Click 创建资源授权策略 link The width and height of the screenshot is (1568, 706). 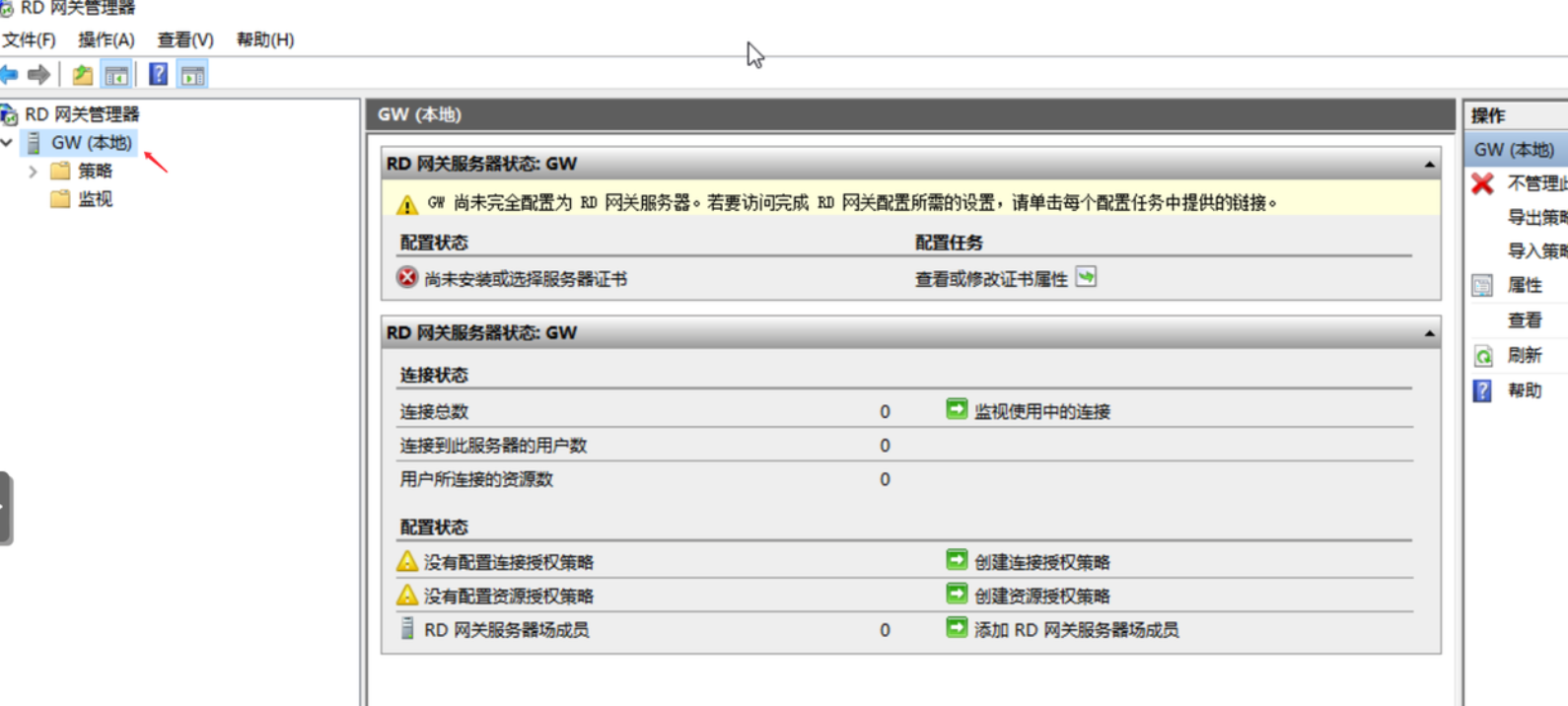[x=1041, y=596]
